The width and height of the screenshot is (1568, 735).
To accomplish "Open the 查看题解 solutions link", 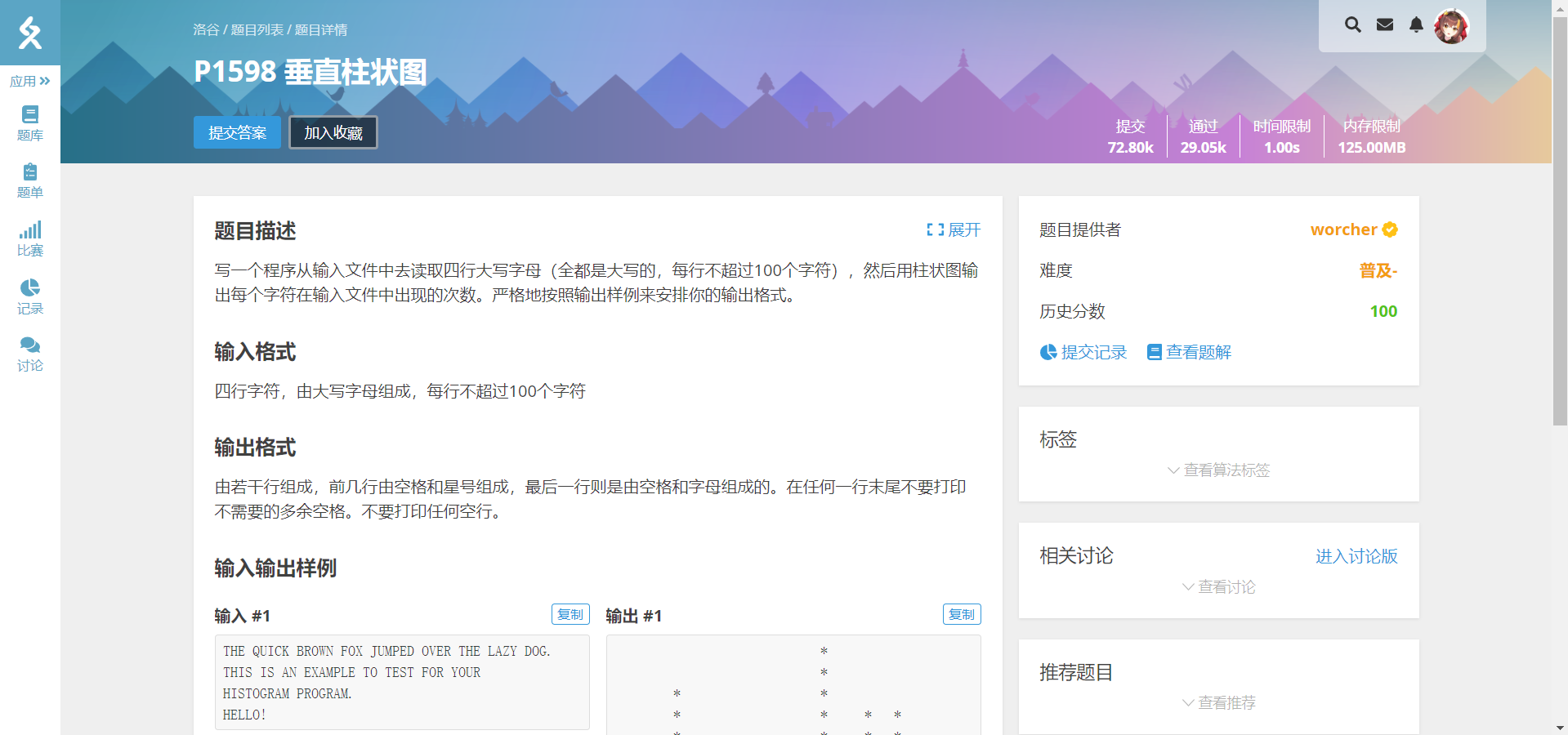I will tap(1197, 352).
